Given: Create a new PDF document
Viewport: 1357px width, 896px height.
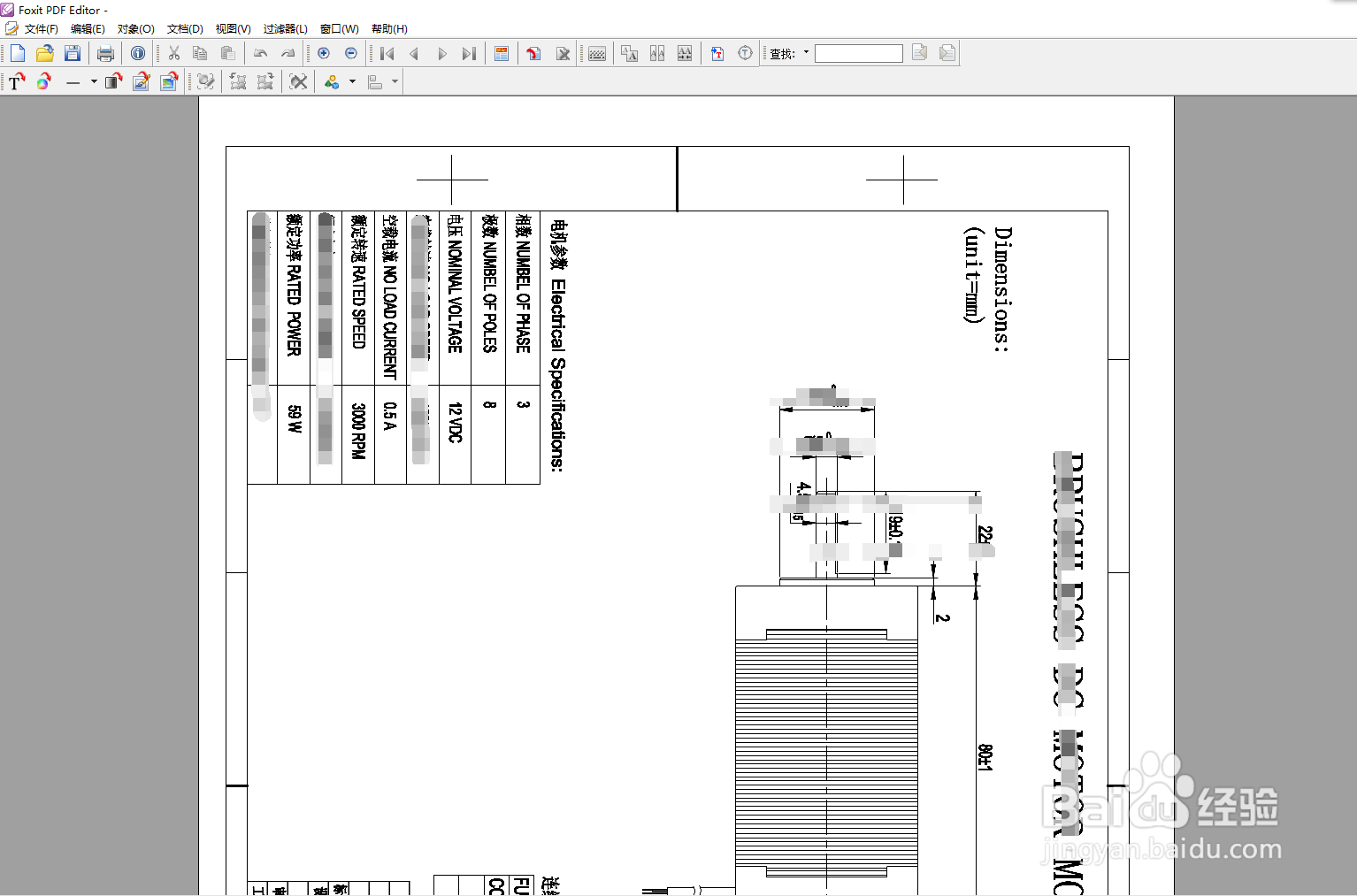Looking at the screenshot, I should pos(17,53).
